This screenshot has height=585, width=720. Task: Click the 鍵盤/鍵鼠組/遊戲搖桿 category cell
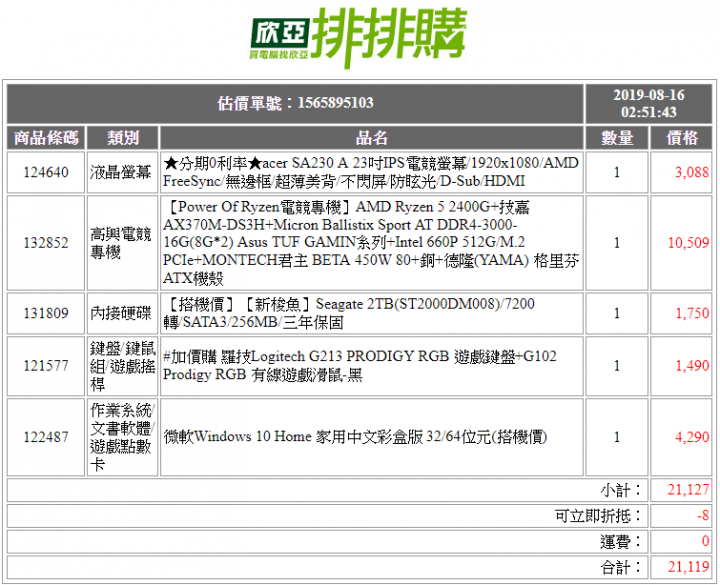click(123, 366)
